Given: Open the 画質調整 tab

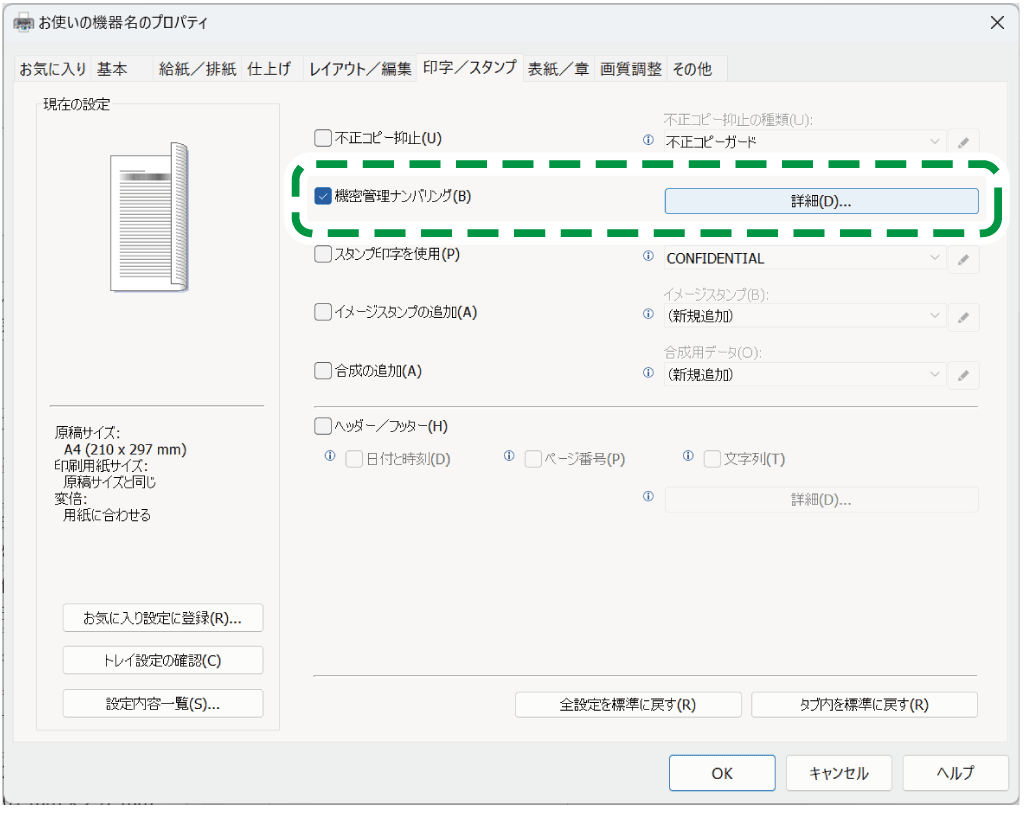Looking at the screenshot, I should pyautogui.click(x=630, y=69).
